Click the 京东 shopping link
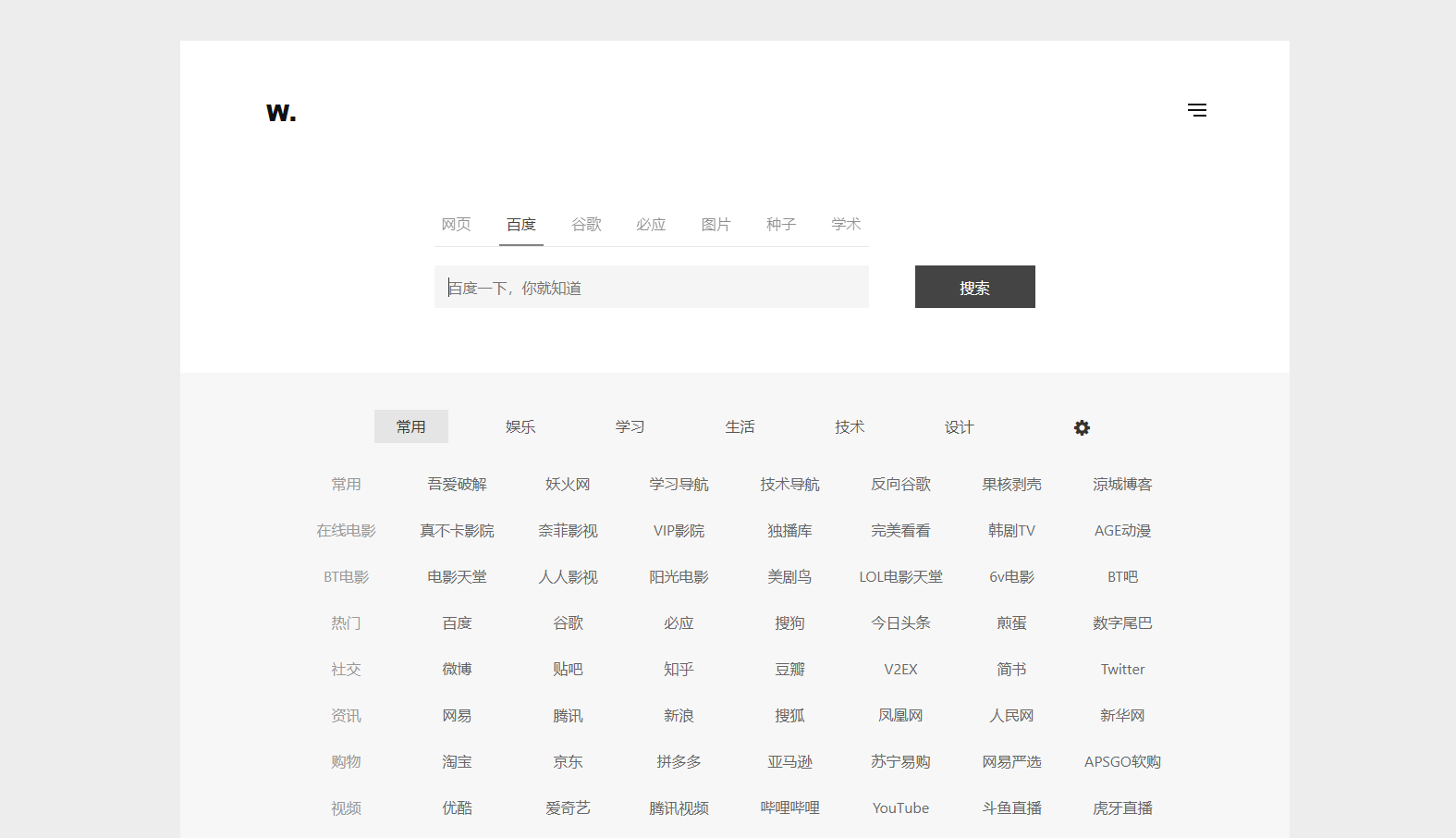Image resolution: width=1456 pixels, height=838 pixels. click(x=568, y=762)
